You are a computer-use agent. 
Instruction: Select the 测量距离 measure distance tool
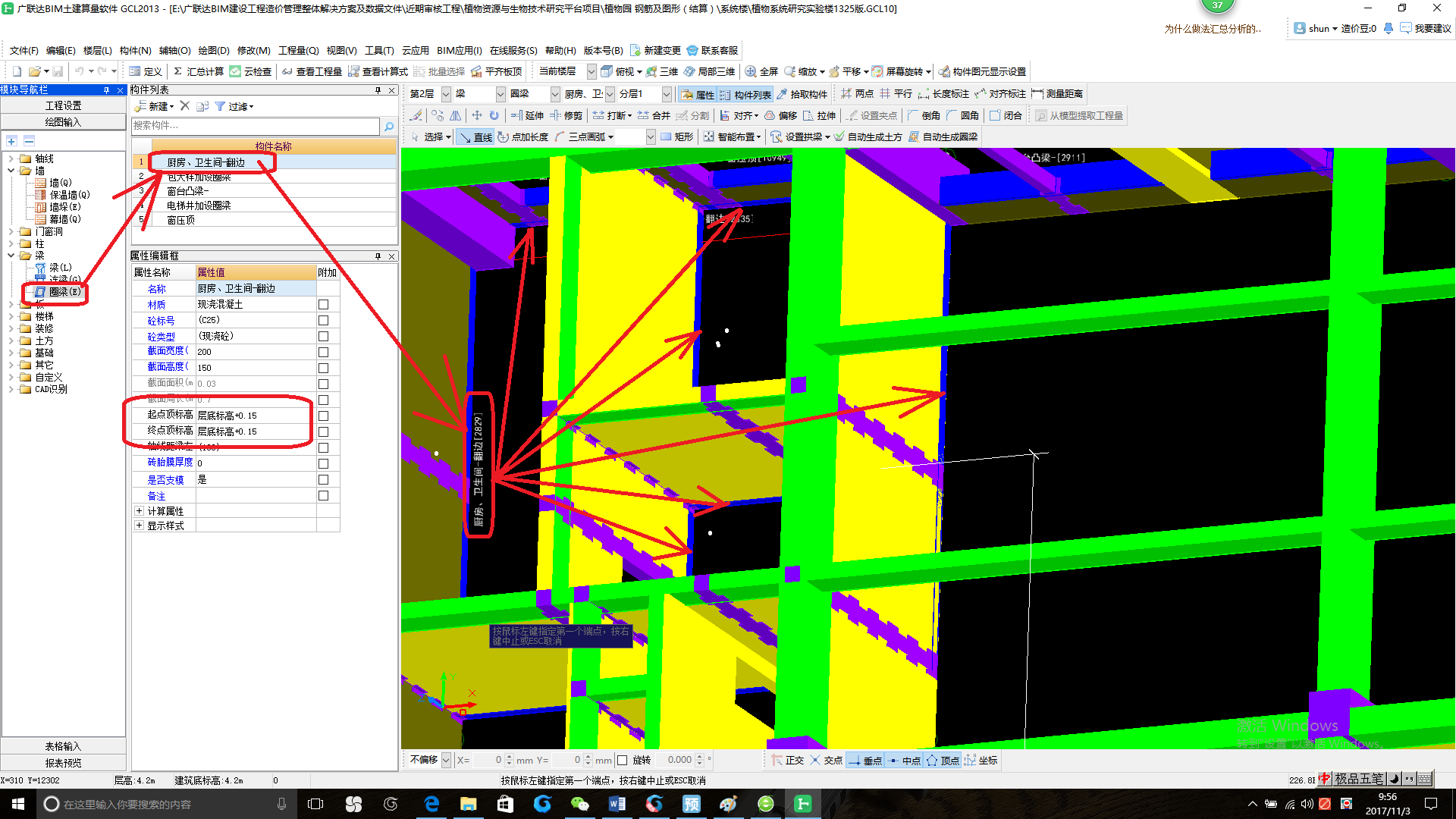pos(1058,94)
